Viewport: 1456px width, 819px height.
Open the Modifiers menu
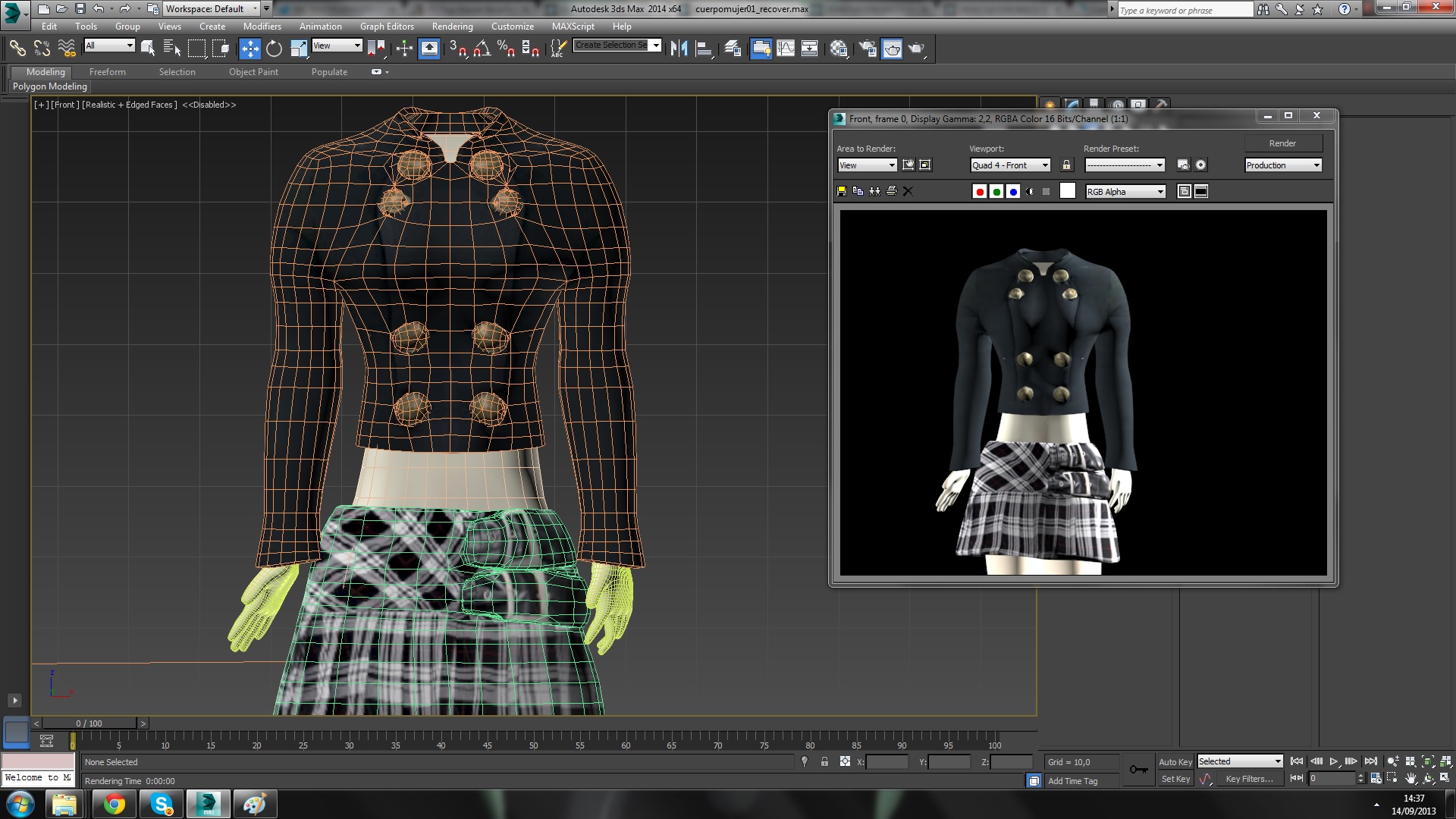262,26
